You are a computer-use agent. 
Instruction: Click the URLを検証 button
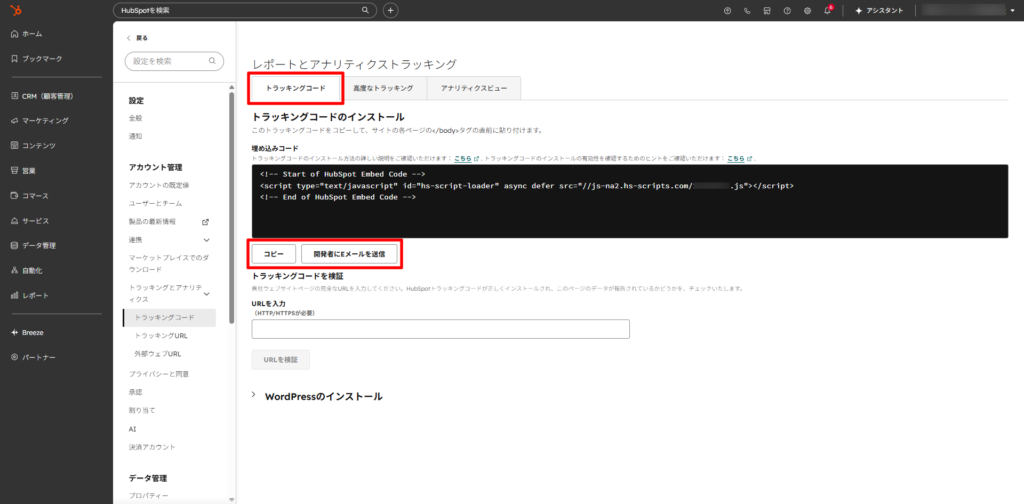pyautogui.click(x=281, y=360)
